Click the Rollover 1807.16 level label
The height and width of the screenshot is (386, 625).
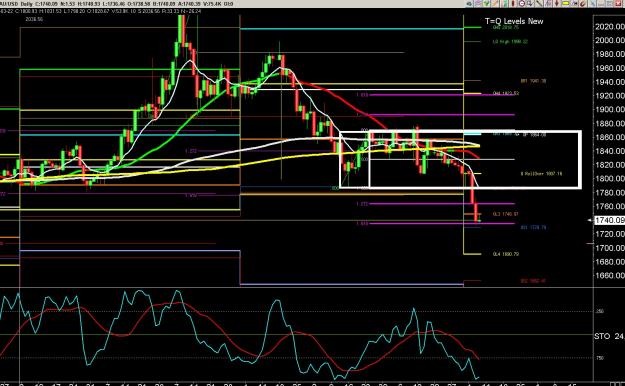[x=542, y=173]
